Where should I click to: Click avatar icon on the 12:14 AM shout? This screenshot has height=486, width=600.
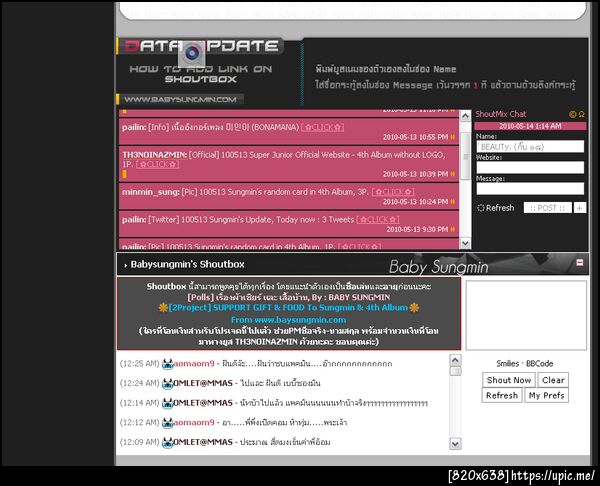click(x=167, y=403)
